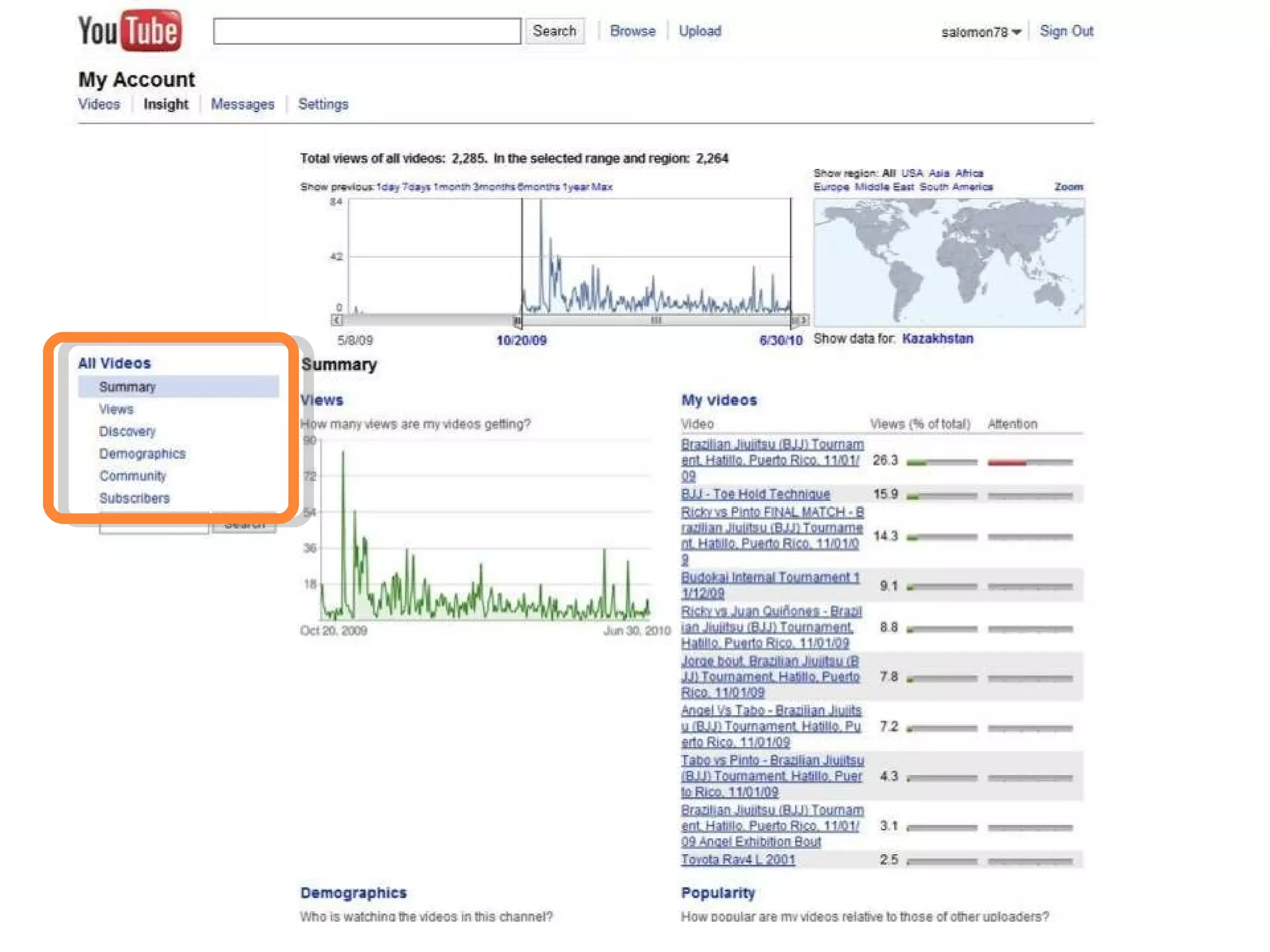Select Demographics in All Videos menu
The height and width of the screenshot is (952, 1270).
(x=142, y=454)
